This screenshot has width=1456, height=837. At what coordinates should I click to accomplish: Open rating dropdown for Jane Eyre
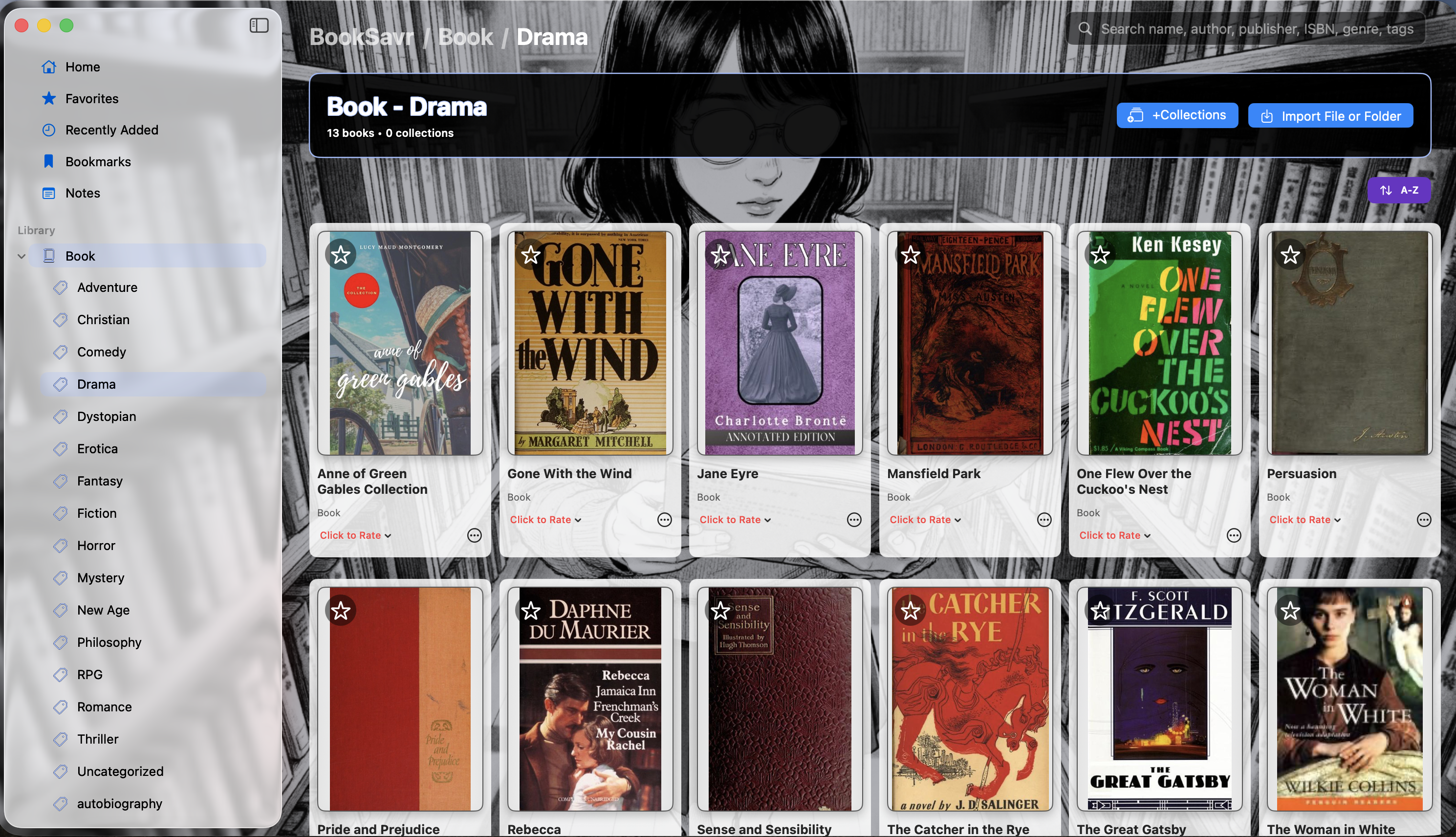pyautogui.click(x=735, y=520)
